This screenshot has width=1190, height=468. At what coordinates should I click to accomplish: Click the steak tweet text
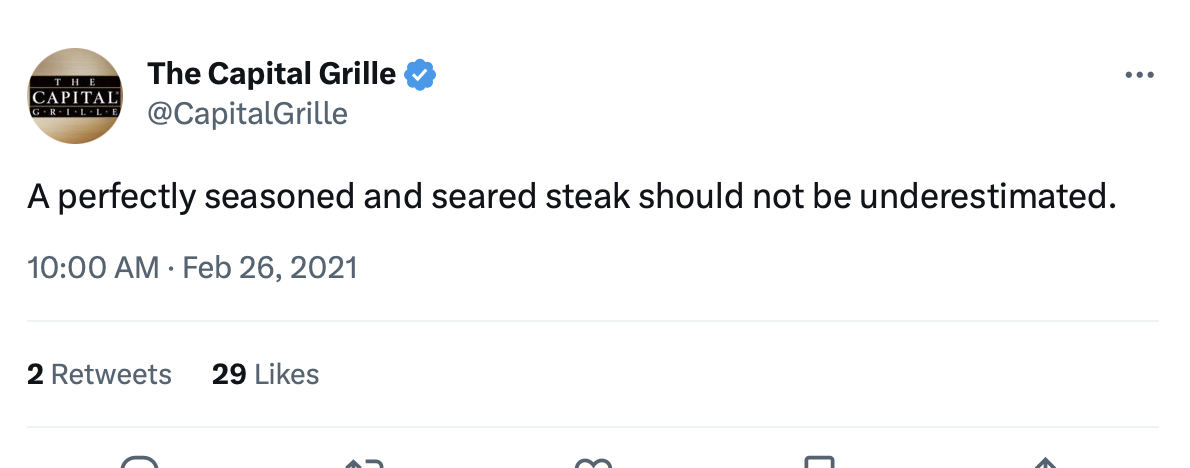click(x=570, y=197)
